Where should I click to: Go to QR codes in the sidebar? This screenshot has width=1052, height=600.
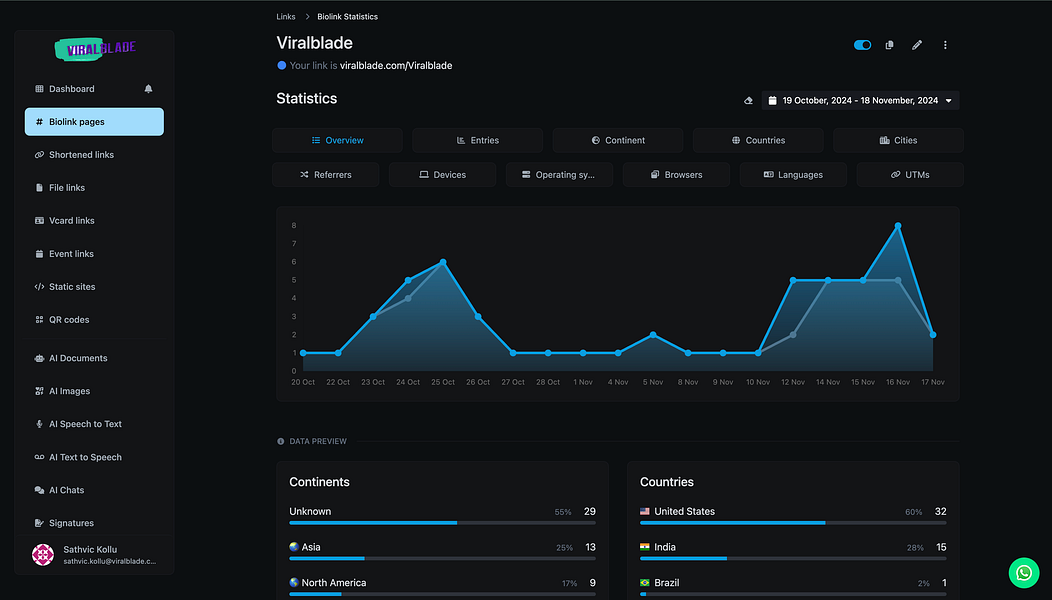pyautogui.click(x=69, y=320)
